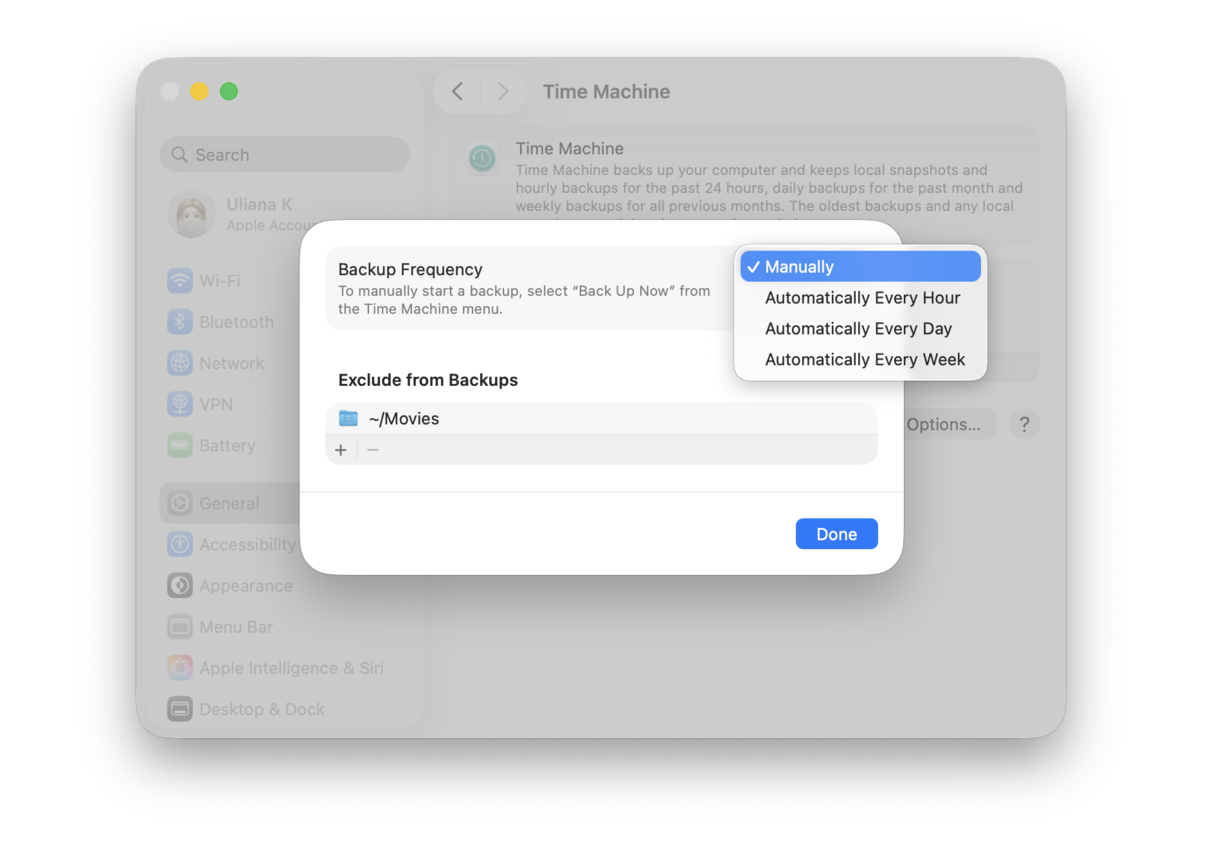Select the Bluetooth icon in the sidebar

(x=180, y=322)
